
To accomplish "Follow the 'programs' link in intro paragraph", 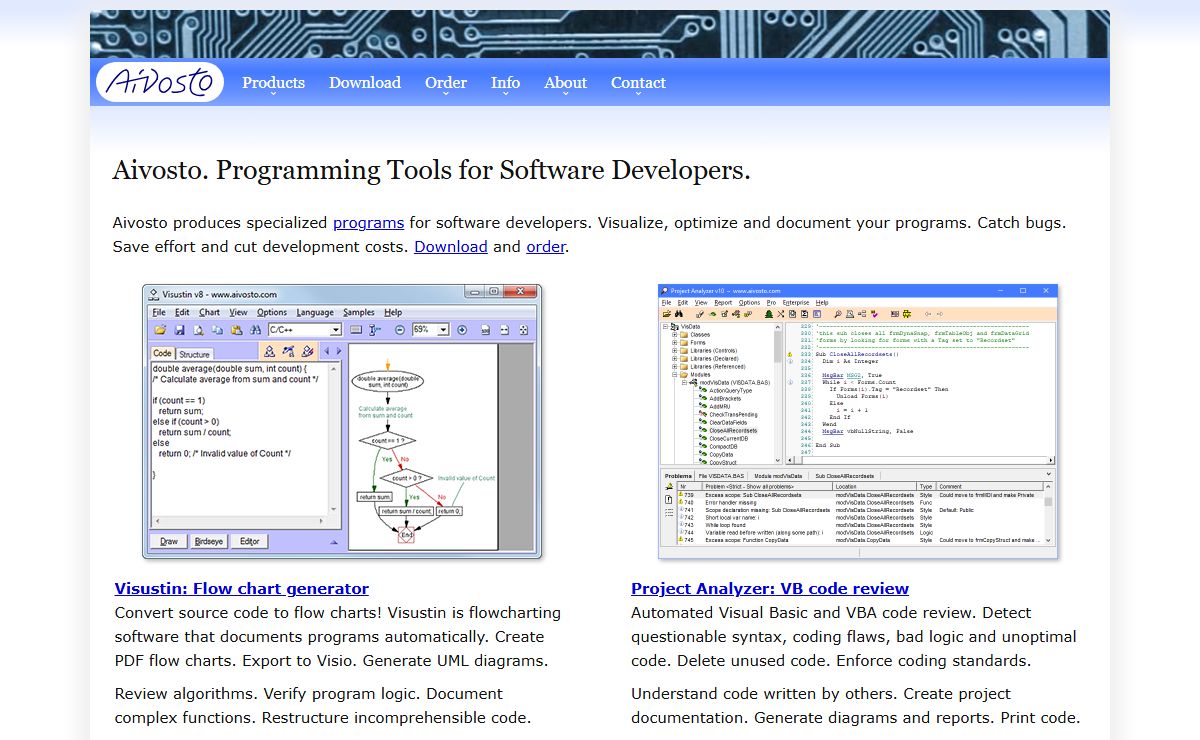I will click(369, 223).
